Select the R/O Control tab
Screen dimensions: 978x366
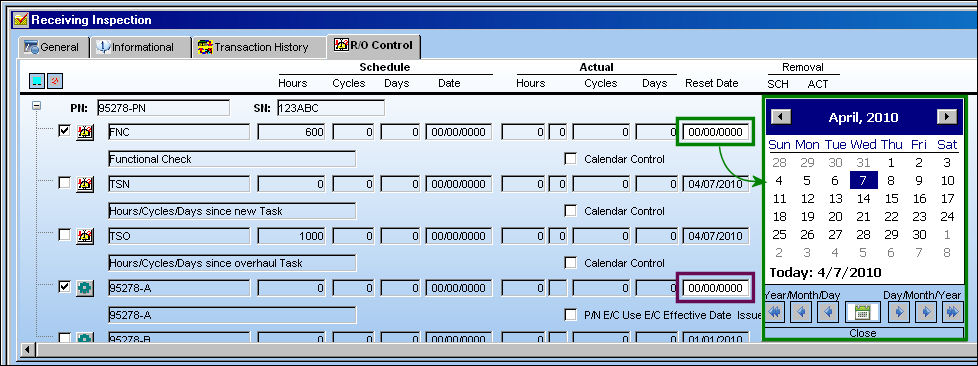(374, 46)
